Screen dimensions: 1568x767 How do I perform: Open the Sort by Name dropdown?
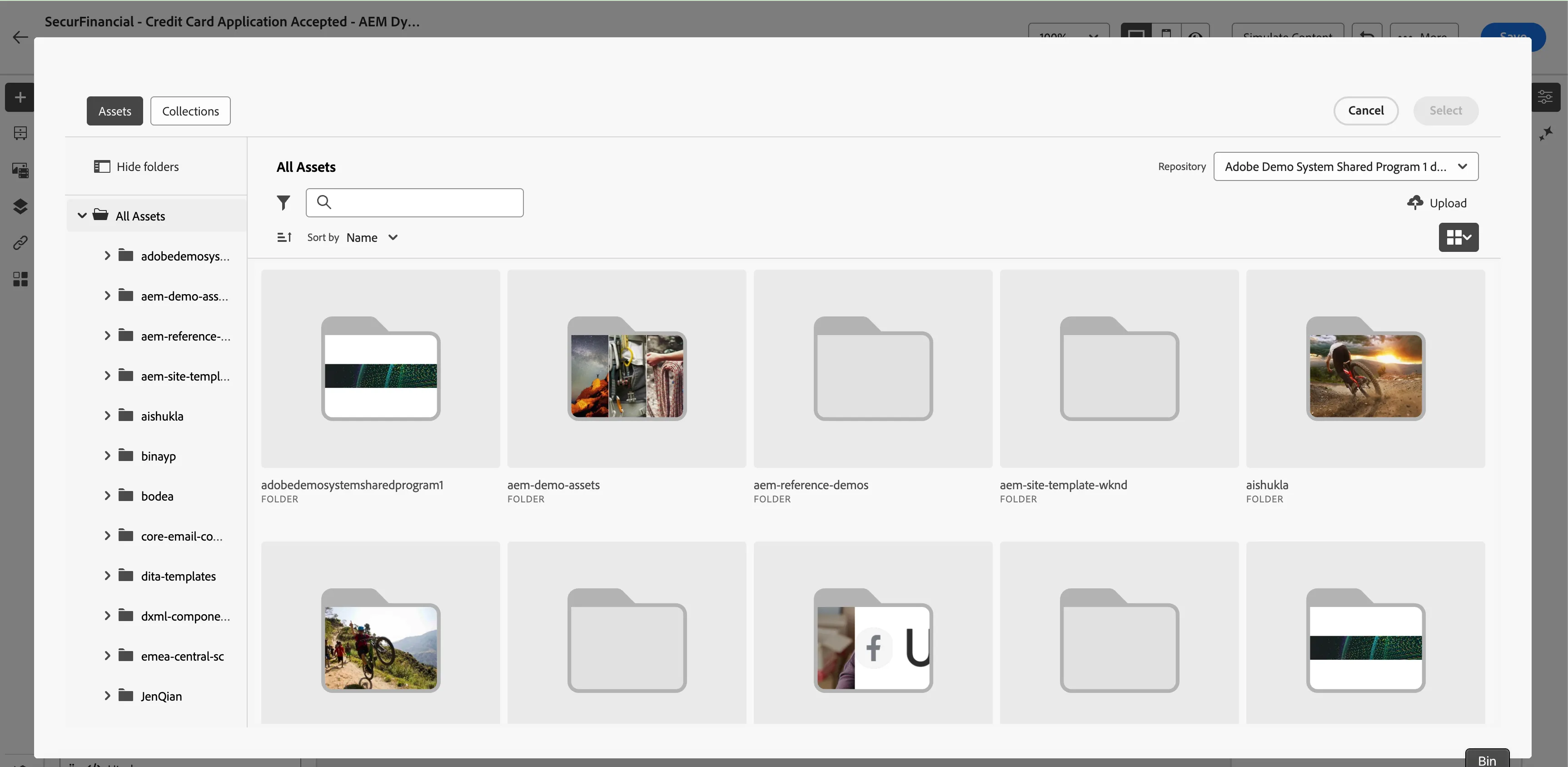[x=372, y=238]
